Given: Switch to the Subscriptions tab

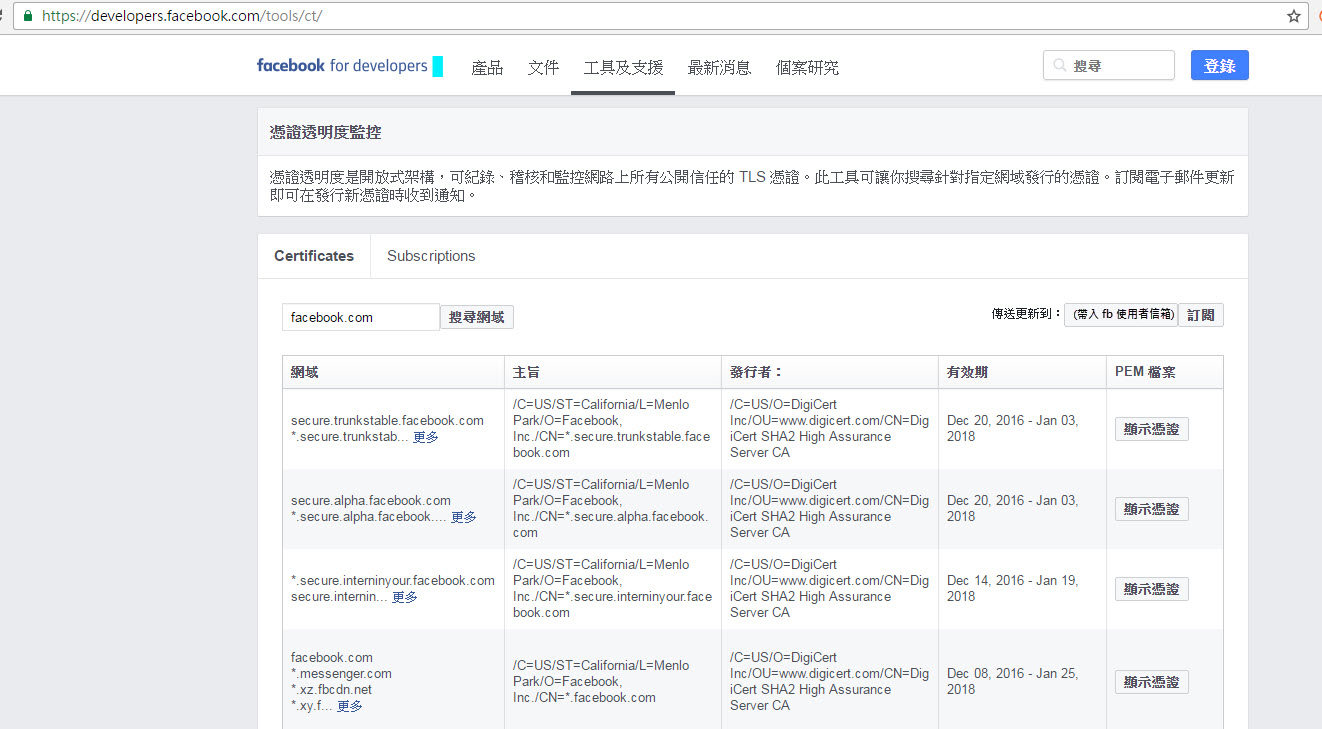Looking at the screenshot, I should click(x=431, y=256).
